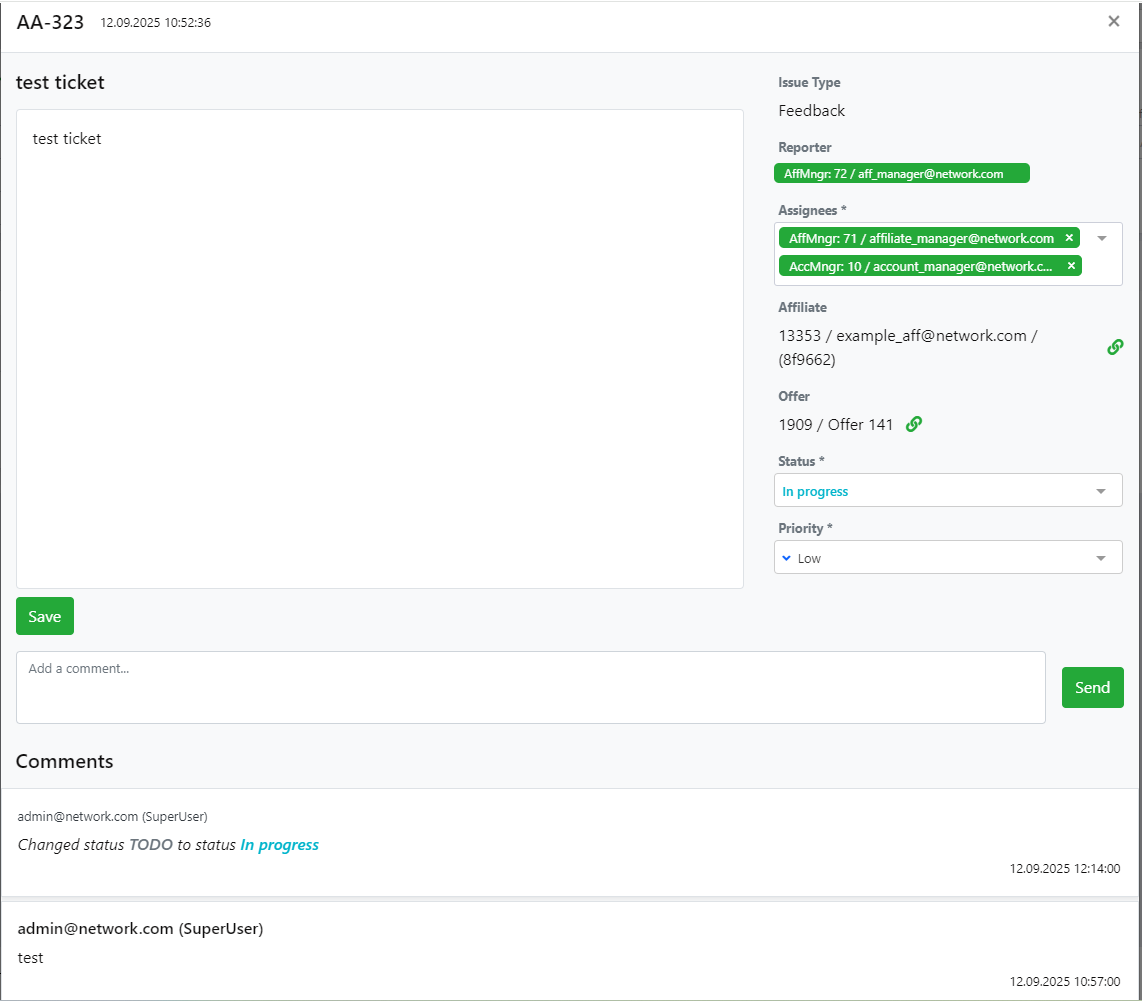Click inside the ticket description text area
The image size is (1142, 1001).
380,348
